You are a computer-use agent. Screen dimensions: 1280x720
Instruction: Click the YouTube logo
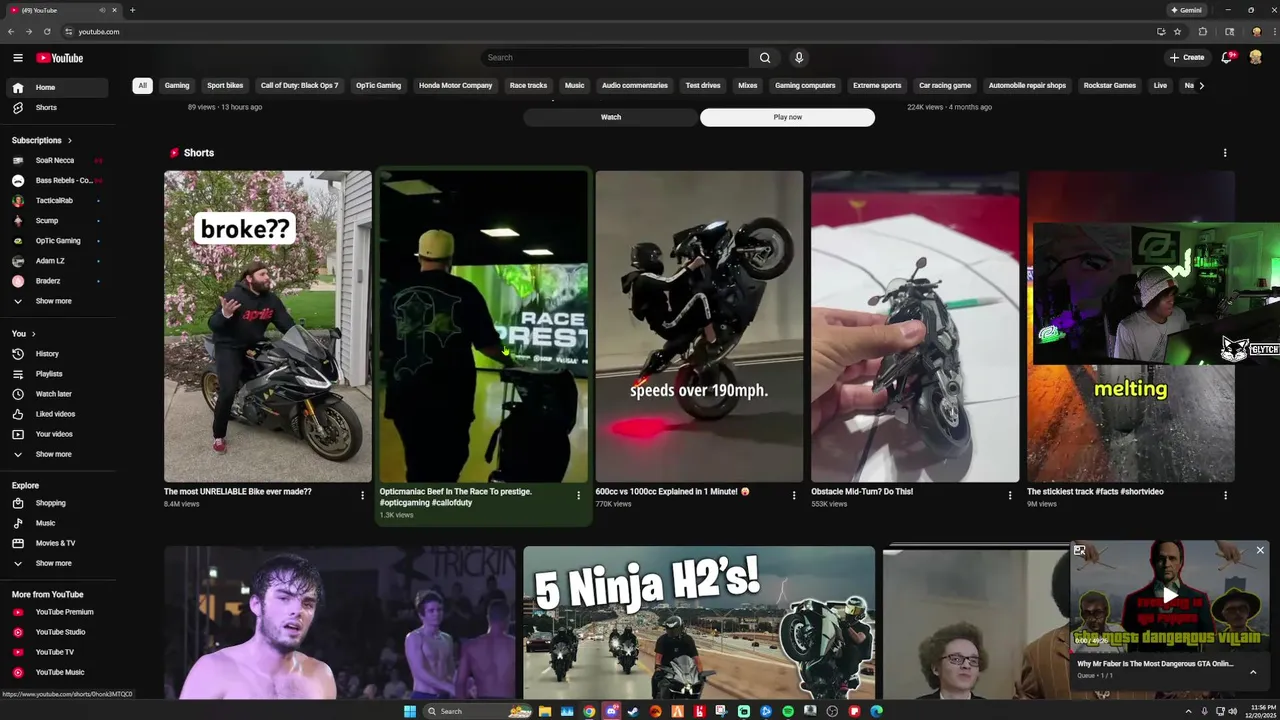(60, 58)
